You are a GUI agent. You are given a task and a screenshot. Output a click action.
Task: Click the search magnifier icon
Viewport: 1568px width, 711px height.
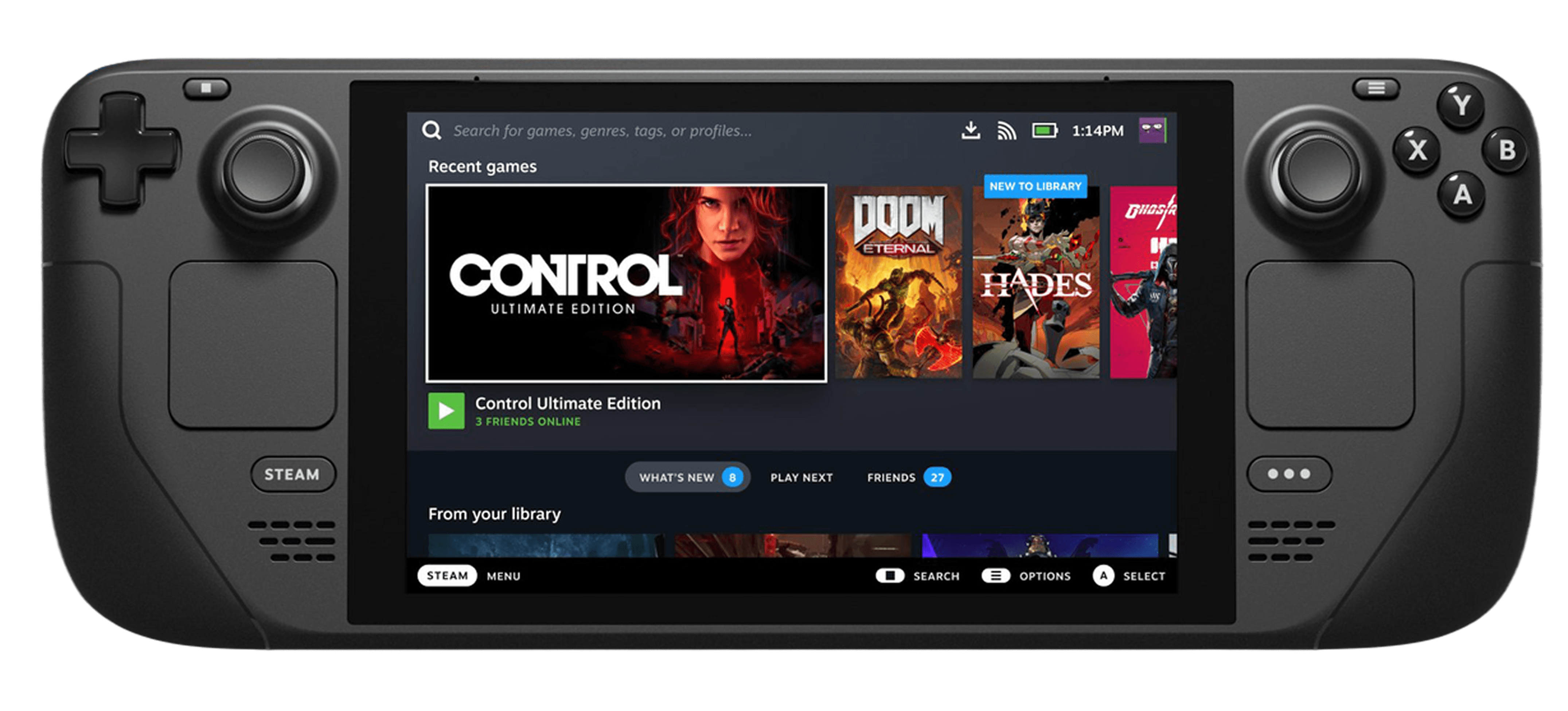pos(432,130)
